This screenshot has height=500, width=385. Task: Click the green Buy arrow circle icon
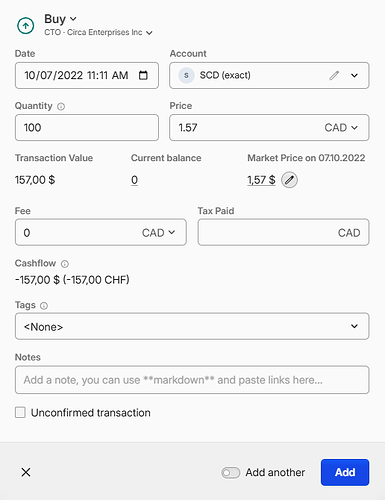click(26, 26)
